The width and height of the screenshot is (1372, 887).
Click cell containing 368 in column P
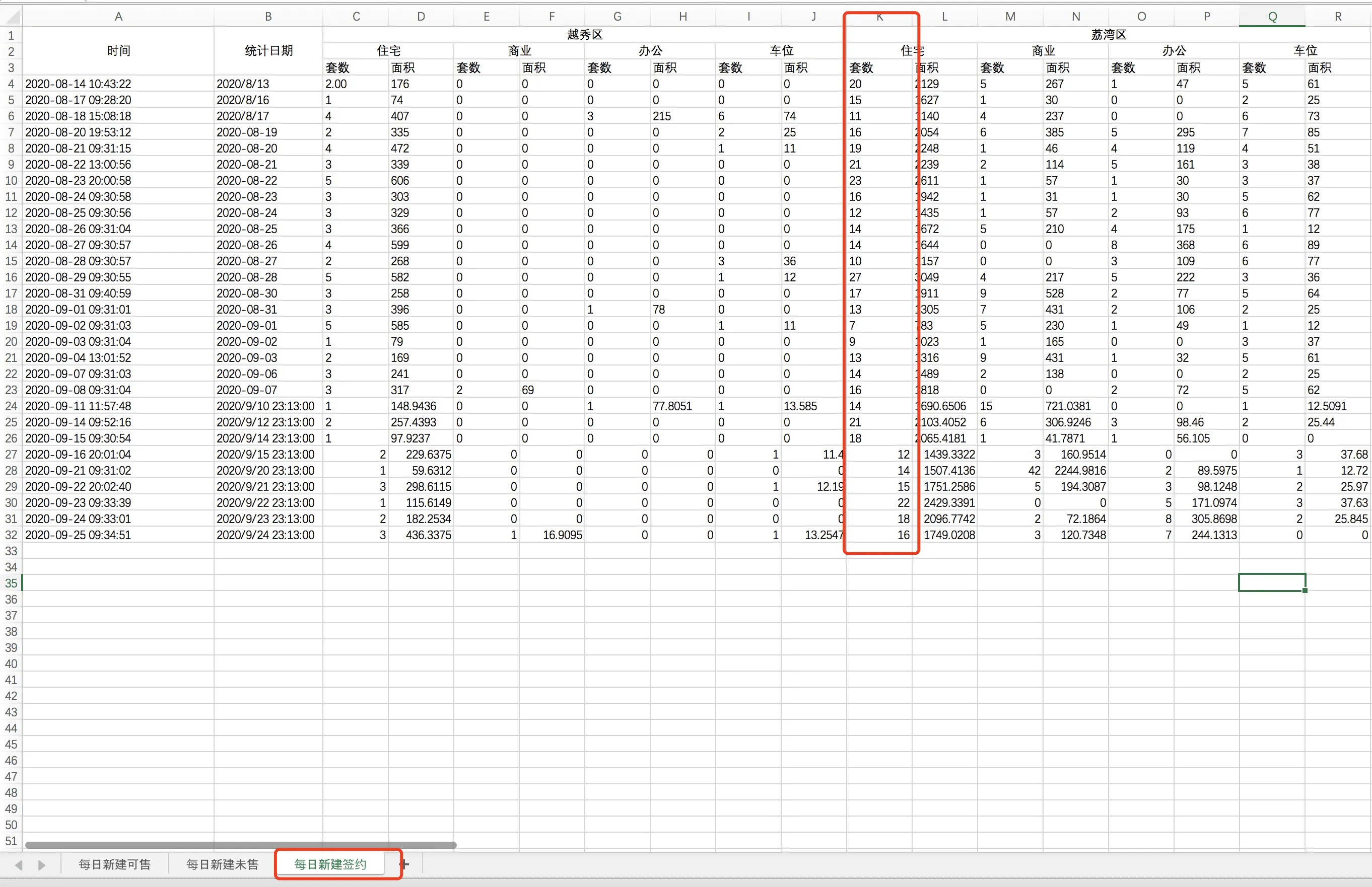1207,245
